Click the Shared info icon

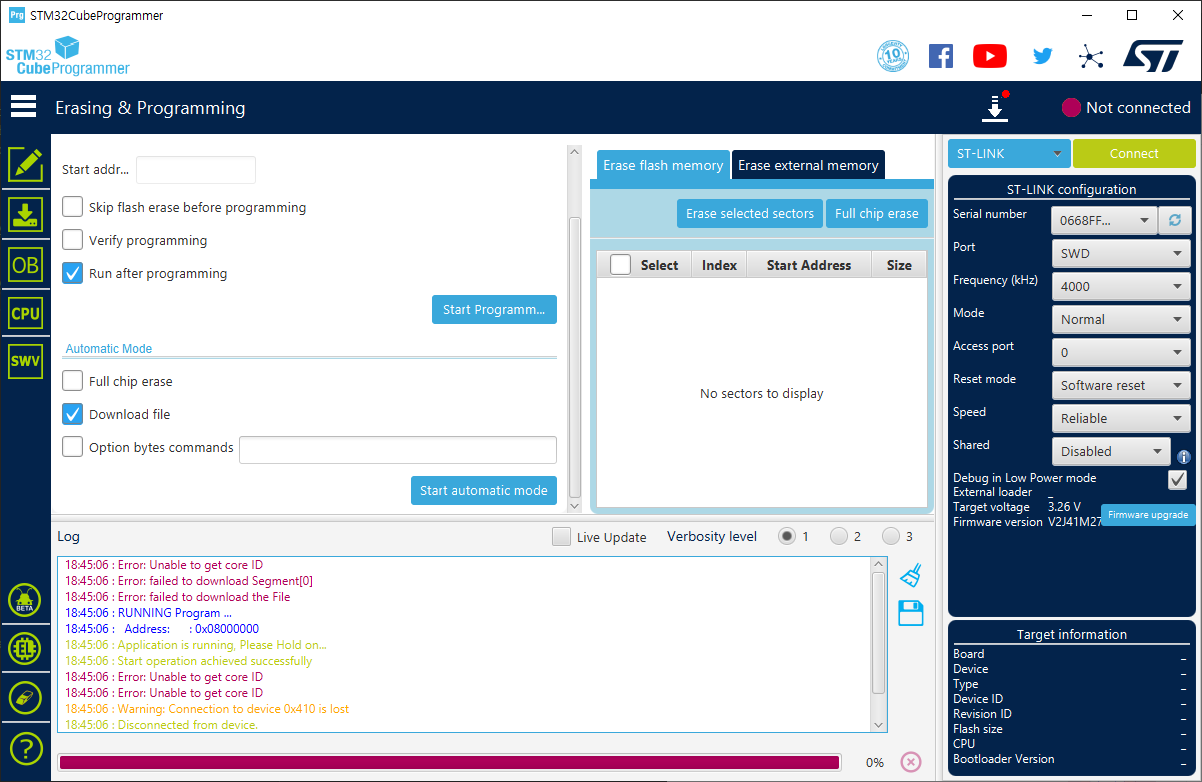click(1184, 456)
